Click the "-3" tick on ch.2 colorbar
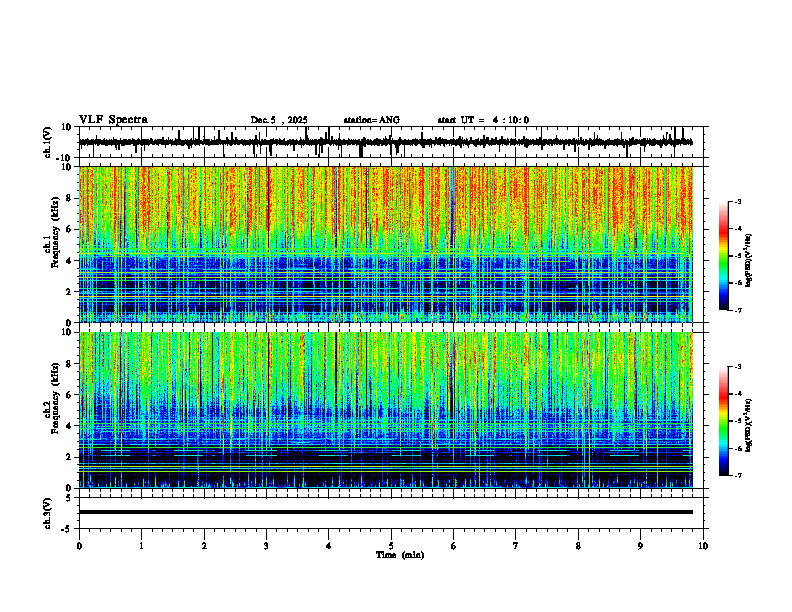 pyautogui.click(x=737, y=367)
